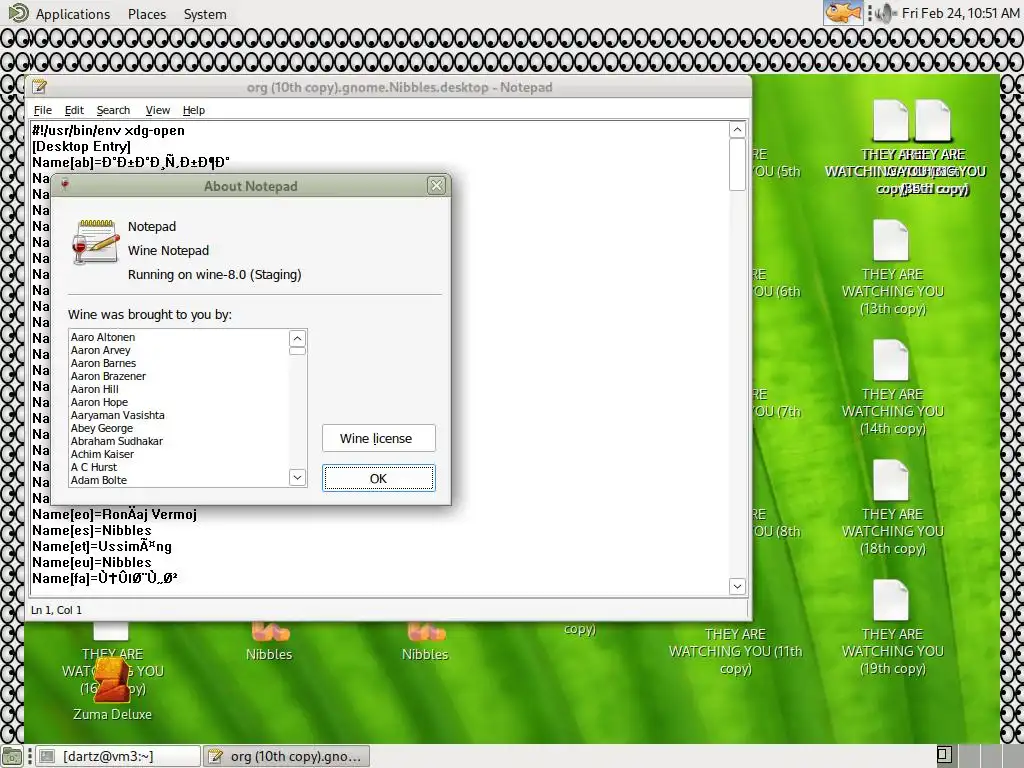Click the fish applet icon in panel
Image resolution: width=1024 pixels, height=768 pixels.
[x=842, y=13]
